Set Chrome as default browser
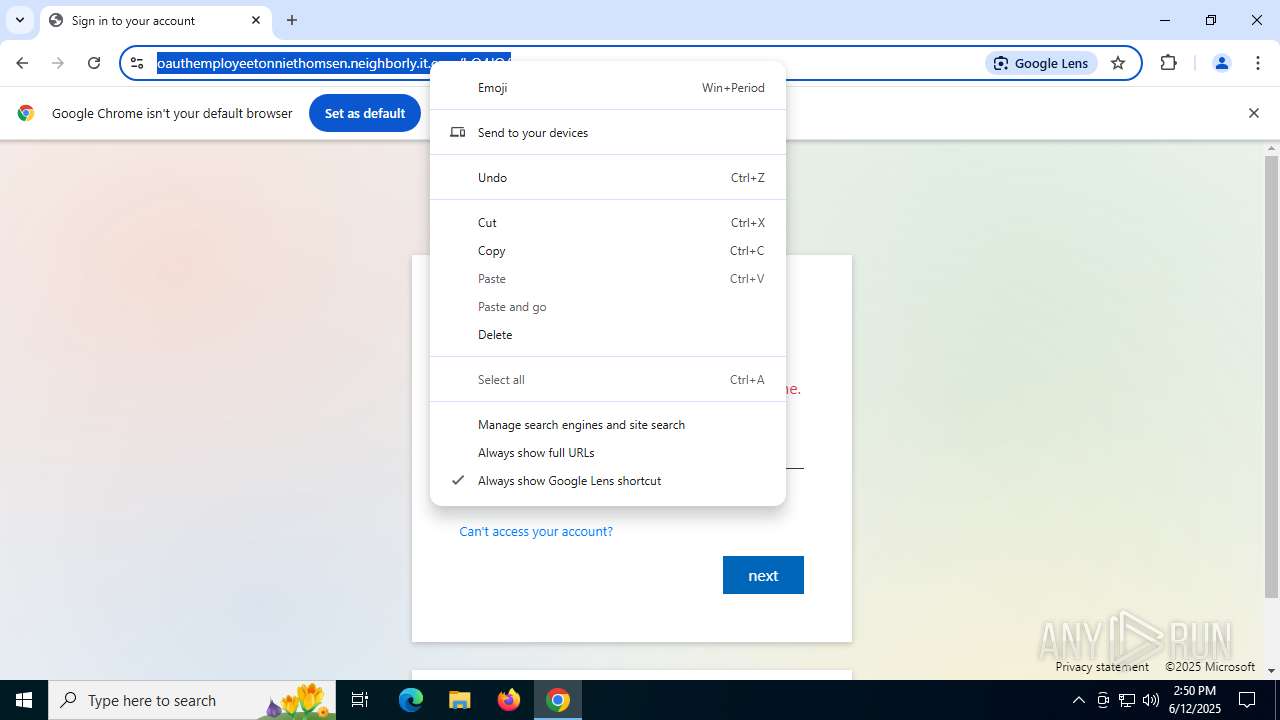Image resolution: width=1280 pixels, height=720 pixels. pyautogui.click(x=365, y=113)
